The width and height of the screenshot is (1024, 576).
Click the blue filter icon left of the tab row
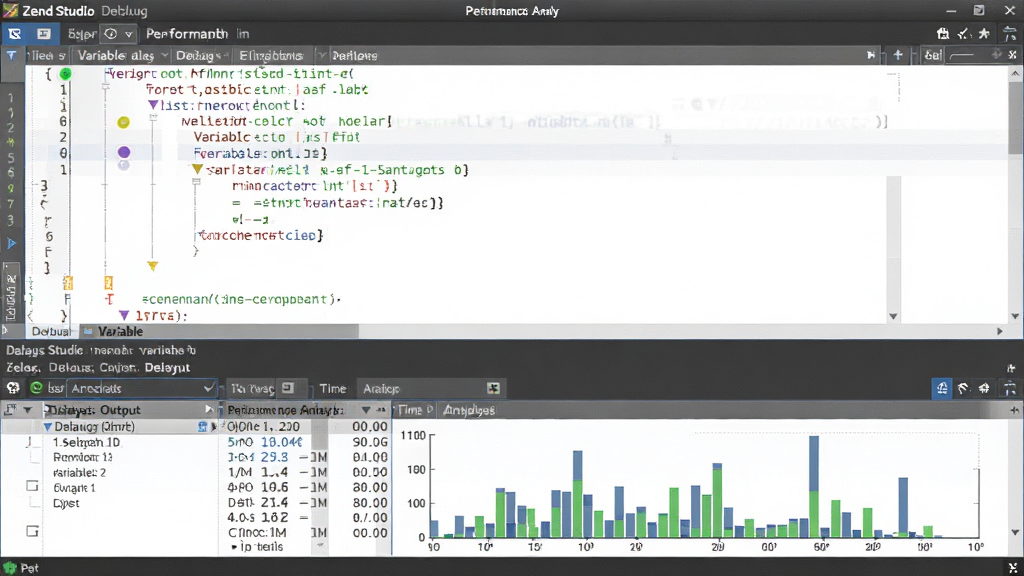[x=12, y=56]
